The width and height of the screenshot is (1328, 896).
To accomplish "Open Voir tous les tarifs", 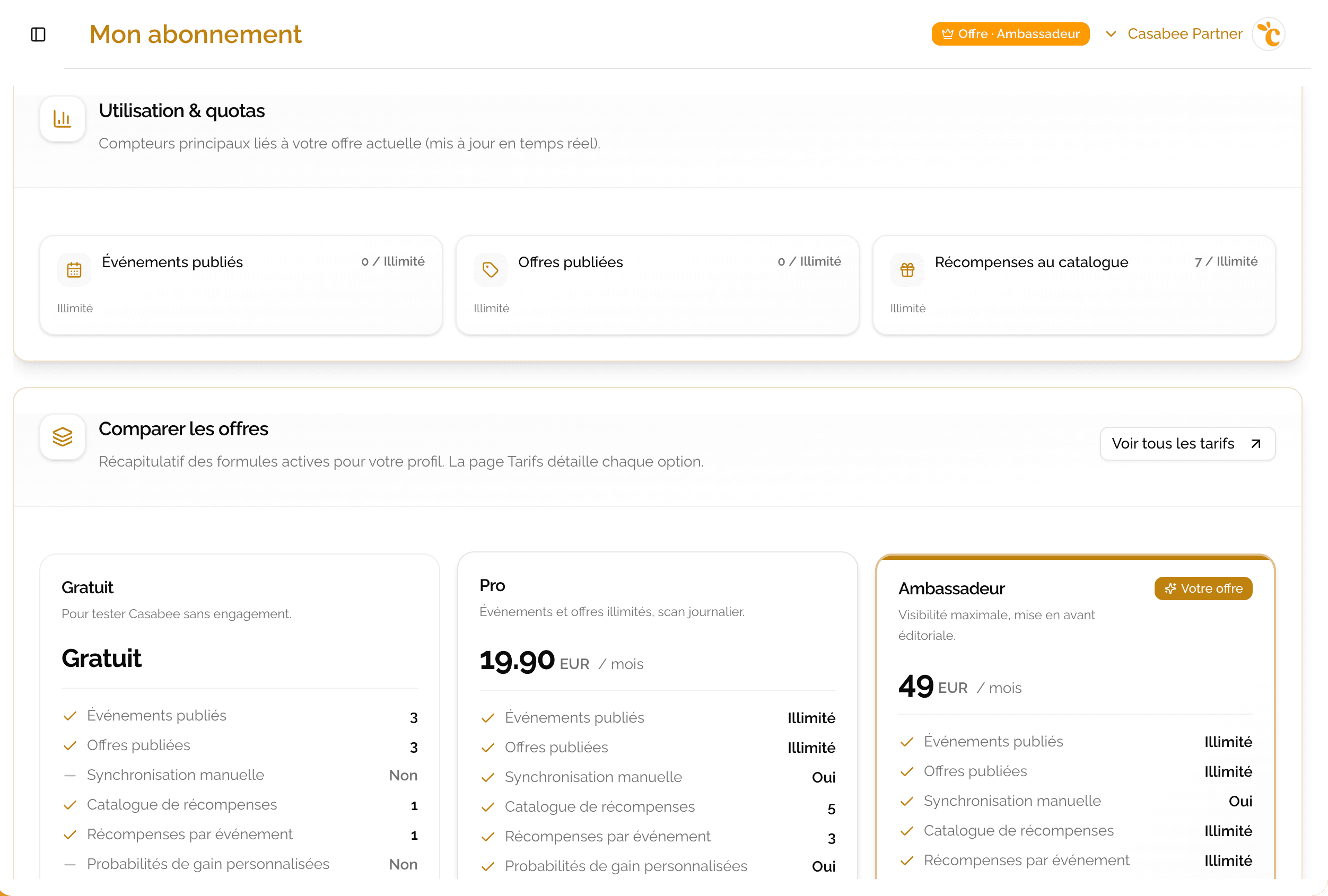I will tap(1187, 444).
